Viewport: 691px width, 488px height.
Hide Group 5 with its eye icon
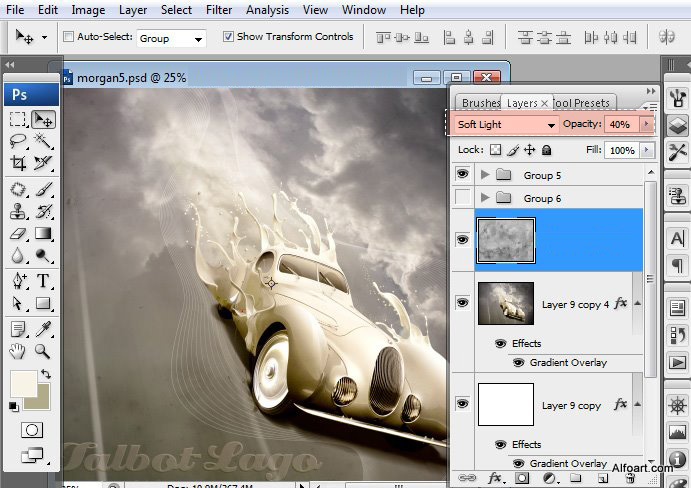[x=462, y=174]
